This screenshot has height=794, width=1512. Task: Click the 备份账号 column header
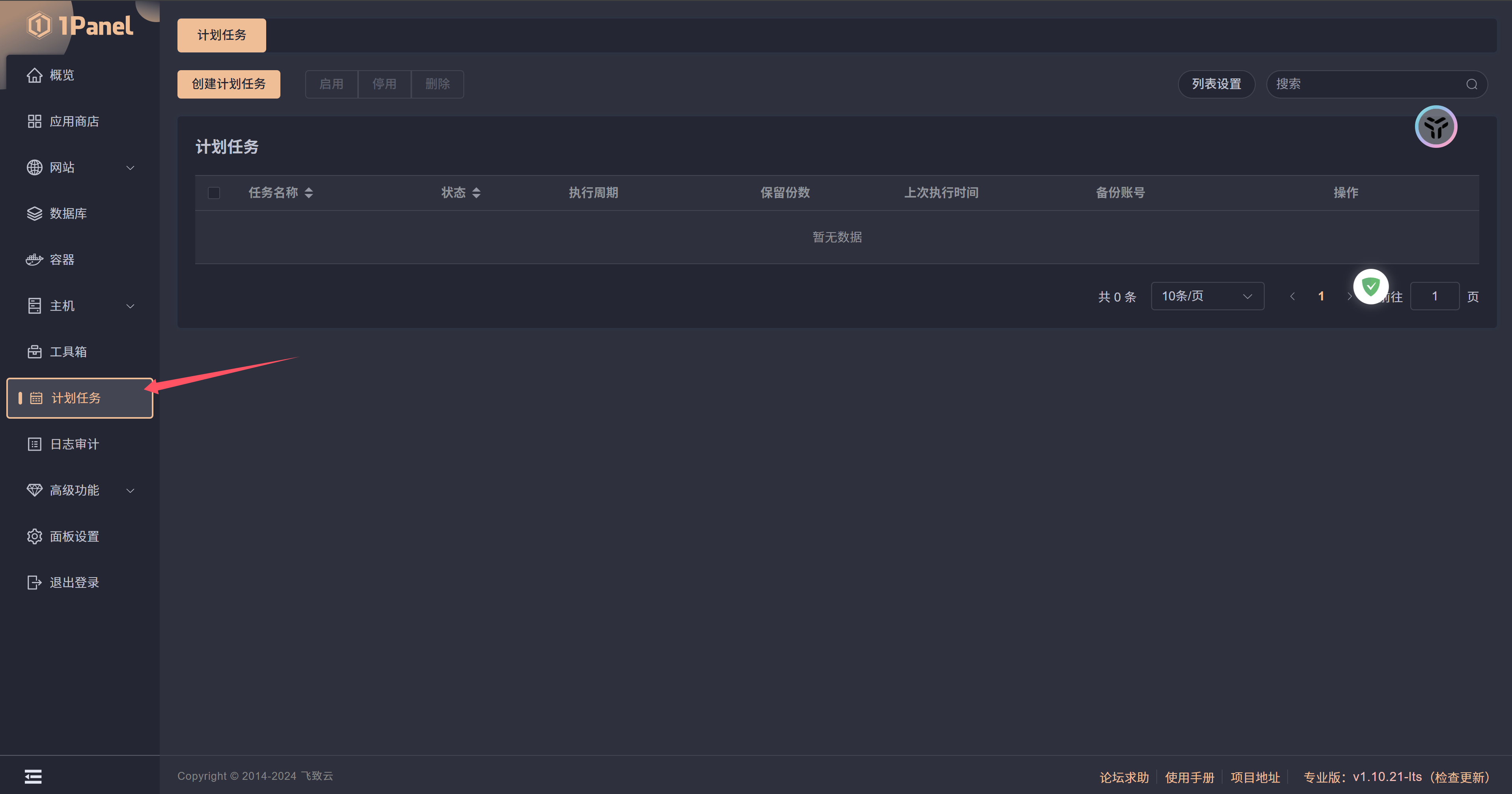pyautogui.click(x=1120, y=192)
